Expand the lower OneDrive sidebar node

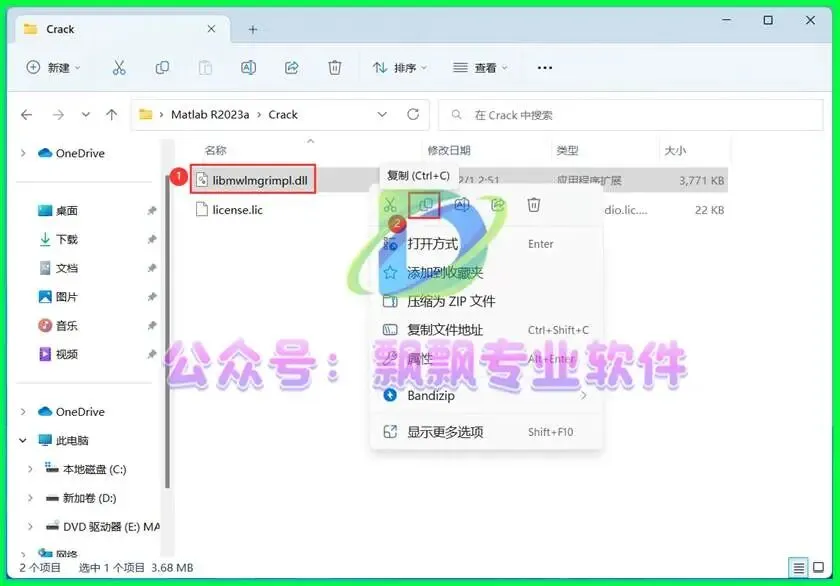tap(23, 412)
